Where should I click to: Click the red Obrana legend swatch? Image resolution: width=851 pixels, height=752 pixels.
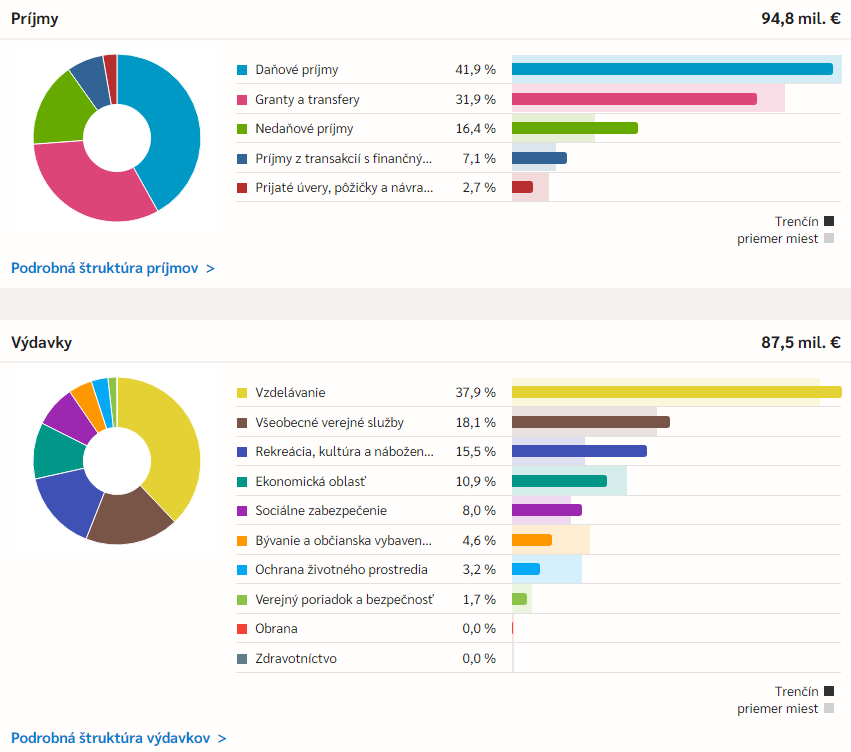(x=242, y=629)
